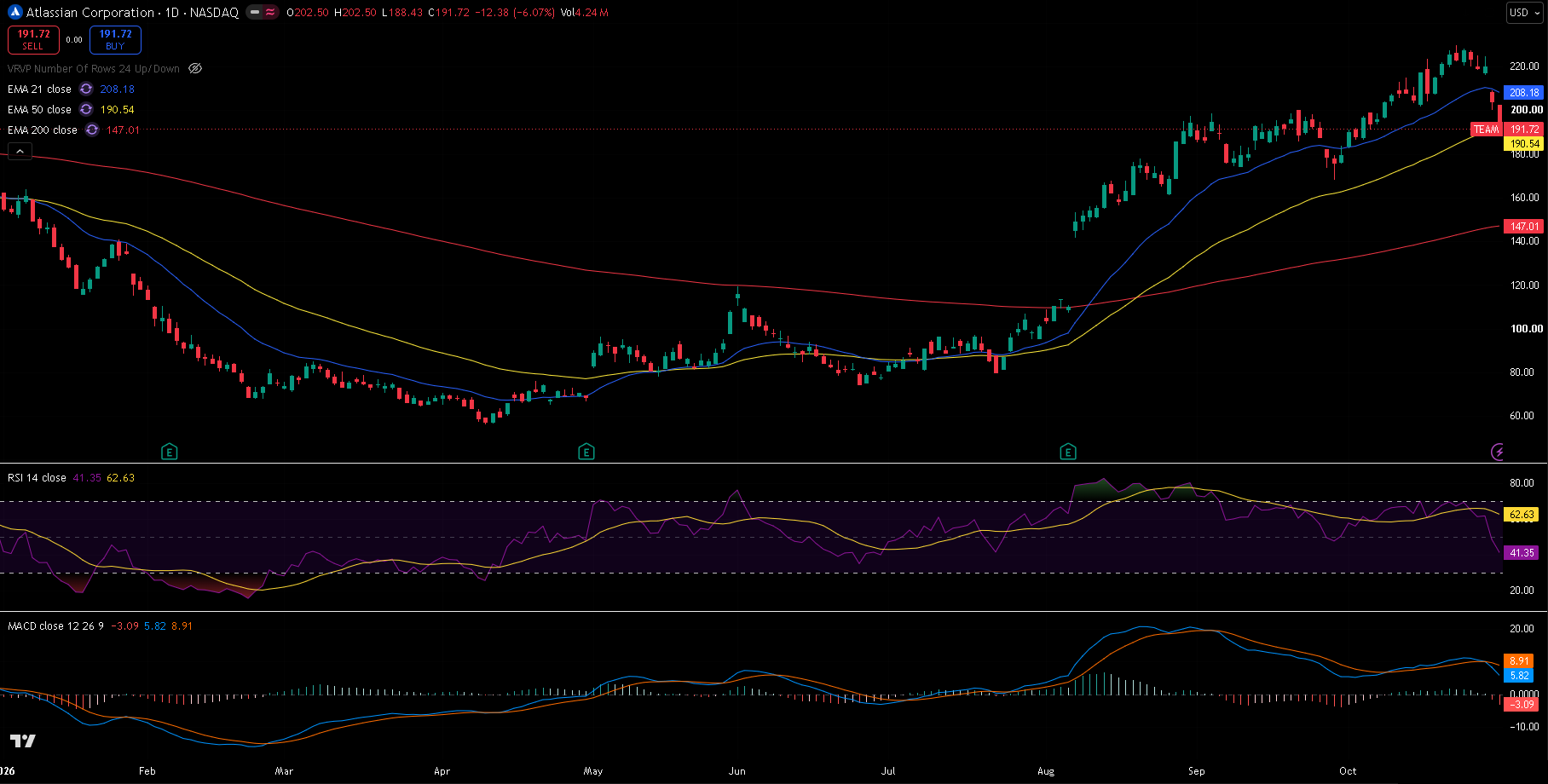This screenshot has height=784, width=1548.
Task: Click the 191.72 BUY button
Action: [x=115, y=40]
